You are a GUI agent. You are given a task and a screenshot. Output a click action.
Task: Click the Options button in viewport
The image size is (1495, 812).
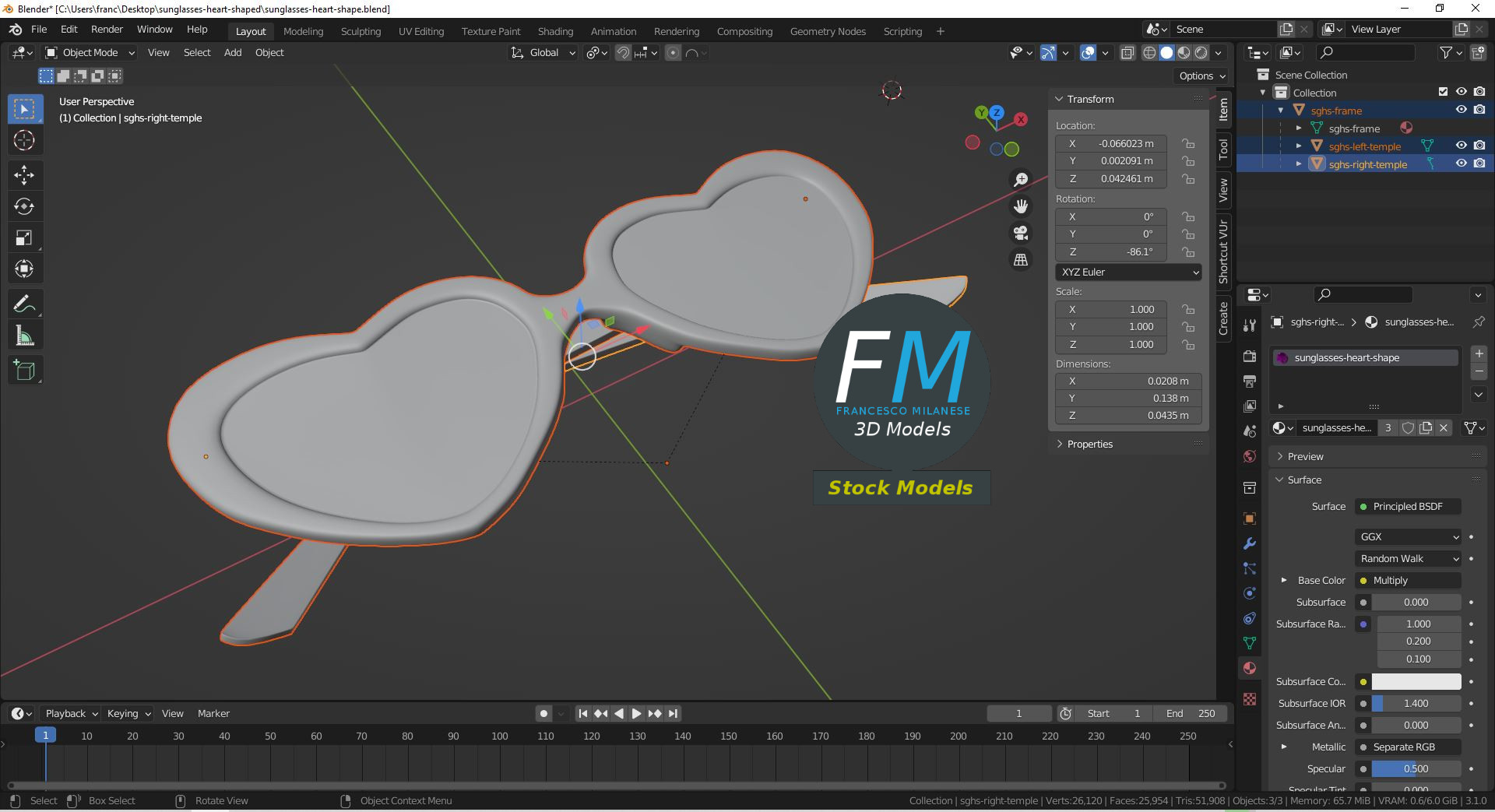point(1201,76)
